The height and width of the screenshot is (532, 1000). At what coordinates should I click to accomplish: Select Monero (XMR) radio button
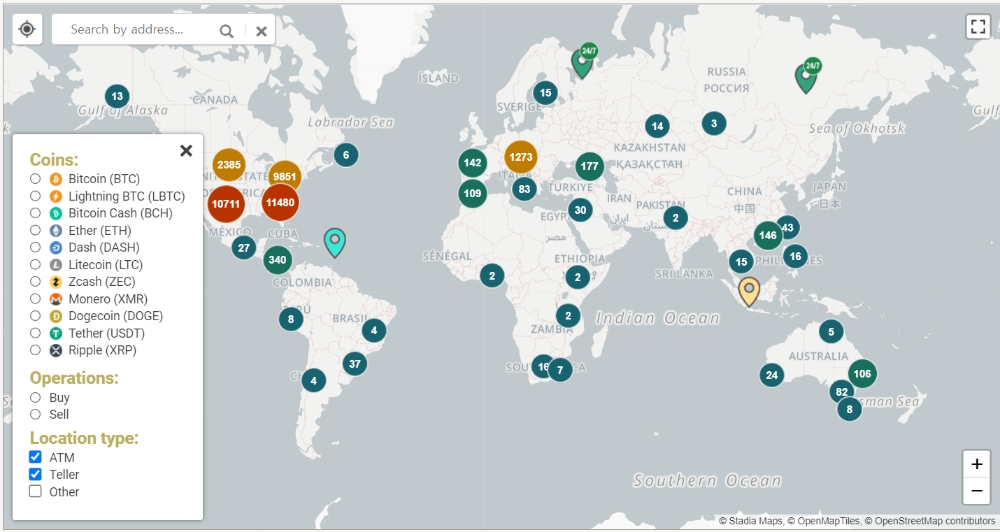pos(35,299)
